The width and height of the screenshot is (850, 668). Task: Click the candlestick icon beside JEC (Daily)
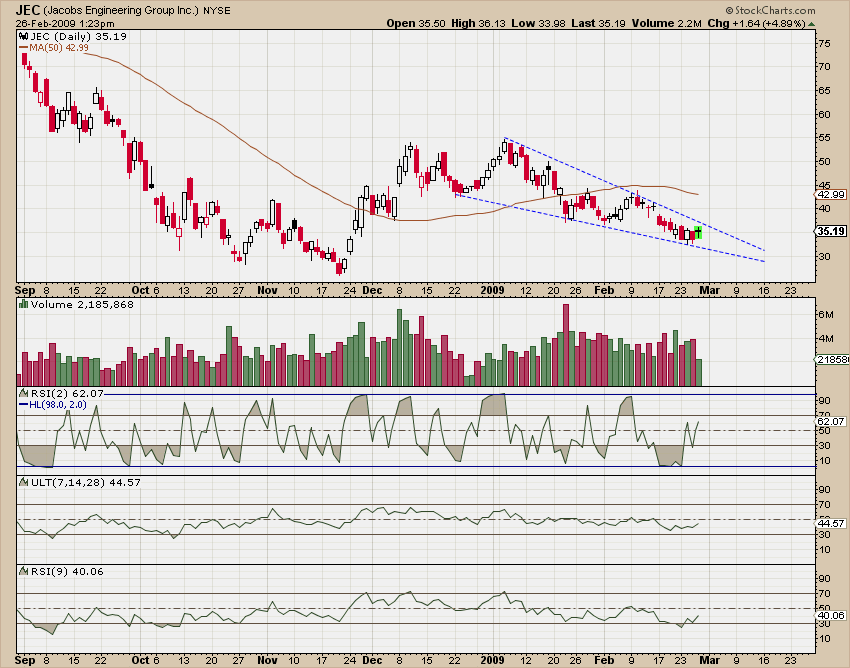click(23, 36)
